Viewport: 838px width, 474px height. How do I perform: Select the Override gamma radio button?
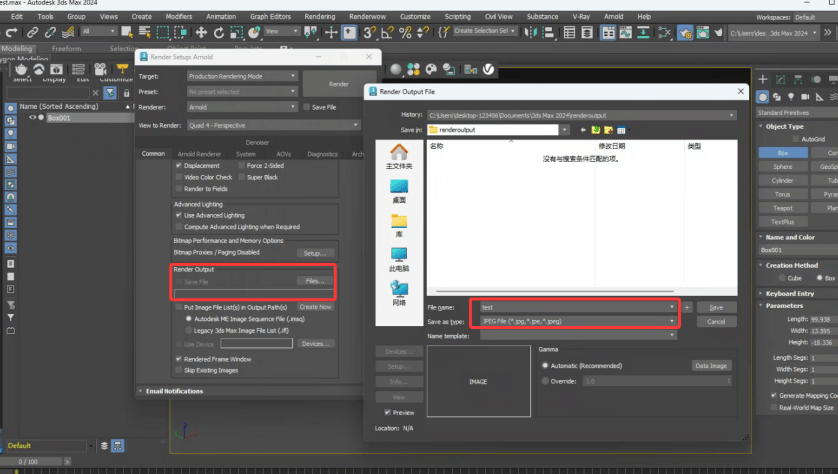pos(545,381)
